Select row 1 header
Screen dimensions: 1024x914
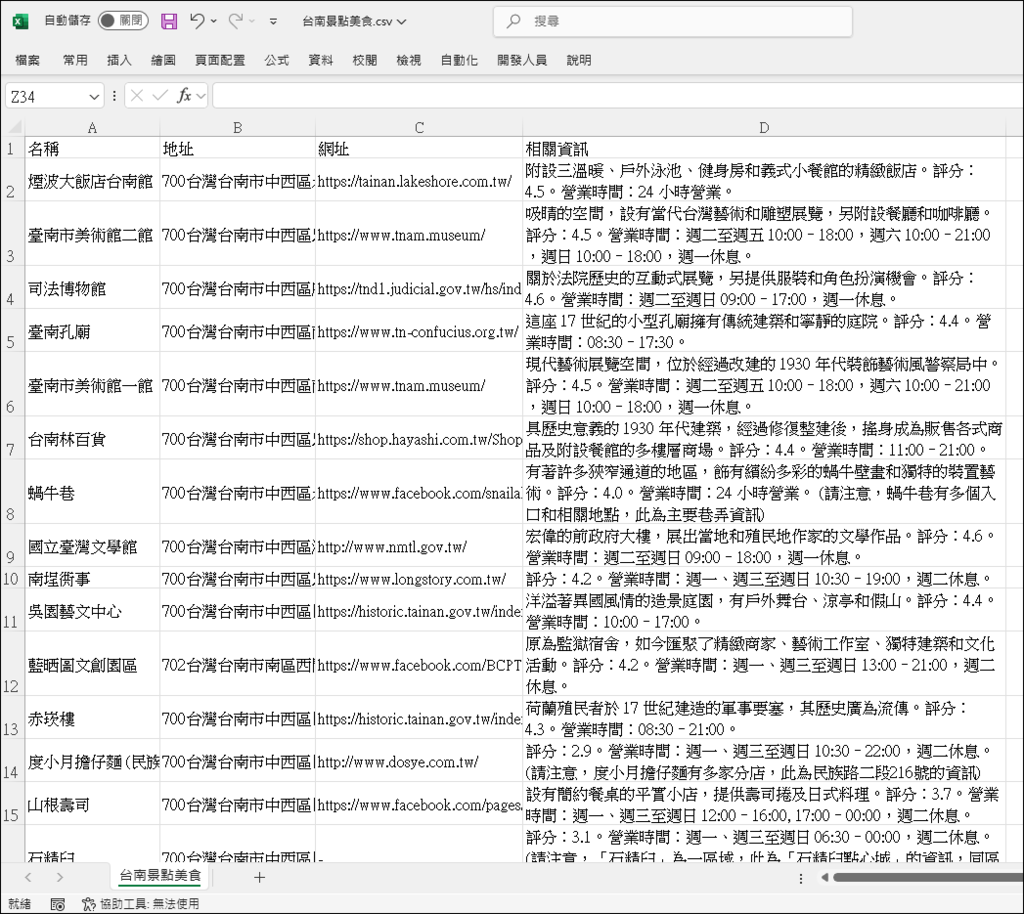tap(11, 148)
